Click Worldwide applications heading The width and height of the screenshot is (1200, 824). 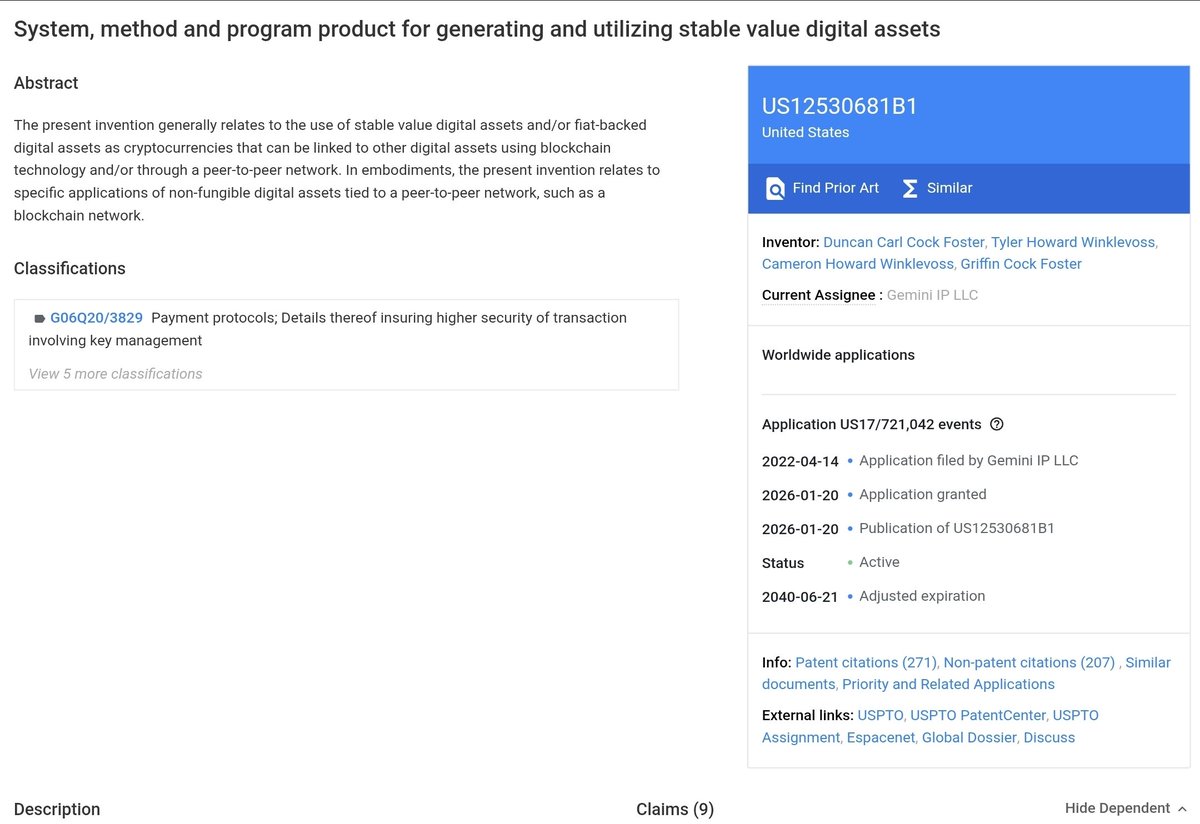click(838, 355)
